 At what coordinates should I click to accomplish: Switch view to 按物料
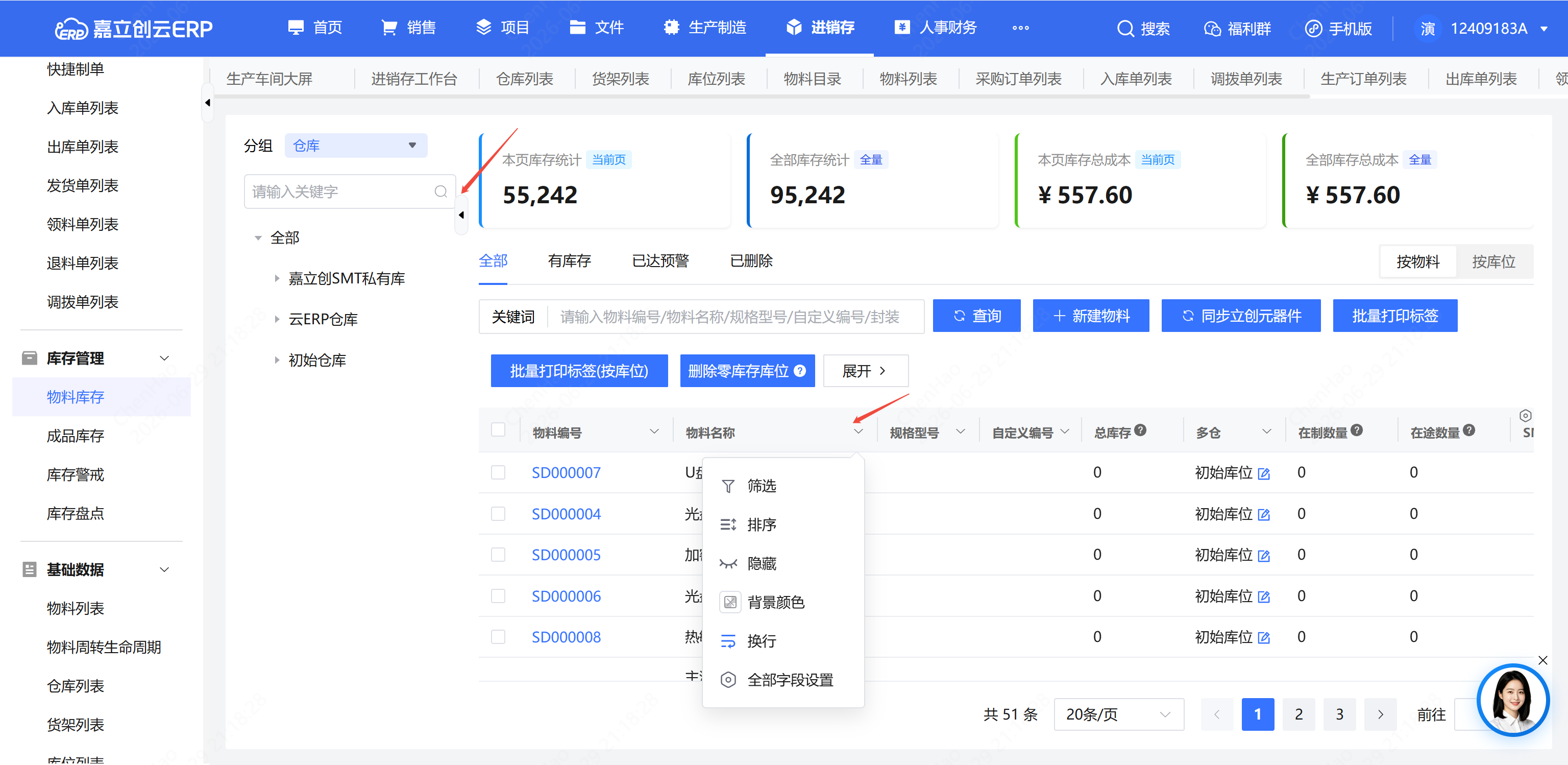tap(1418, 262)
